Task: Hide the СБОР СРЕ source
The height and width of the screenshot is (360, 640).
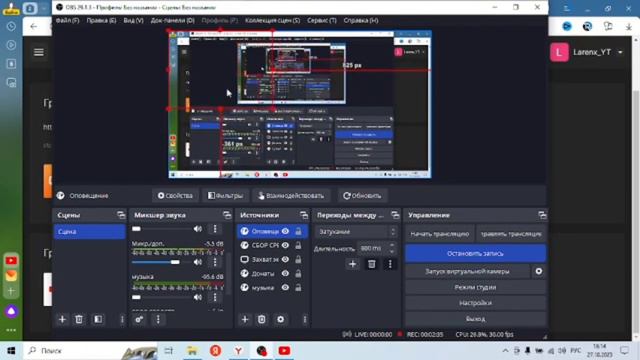Action: (285, 245)
